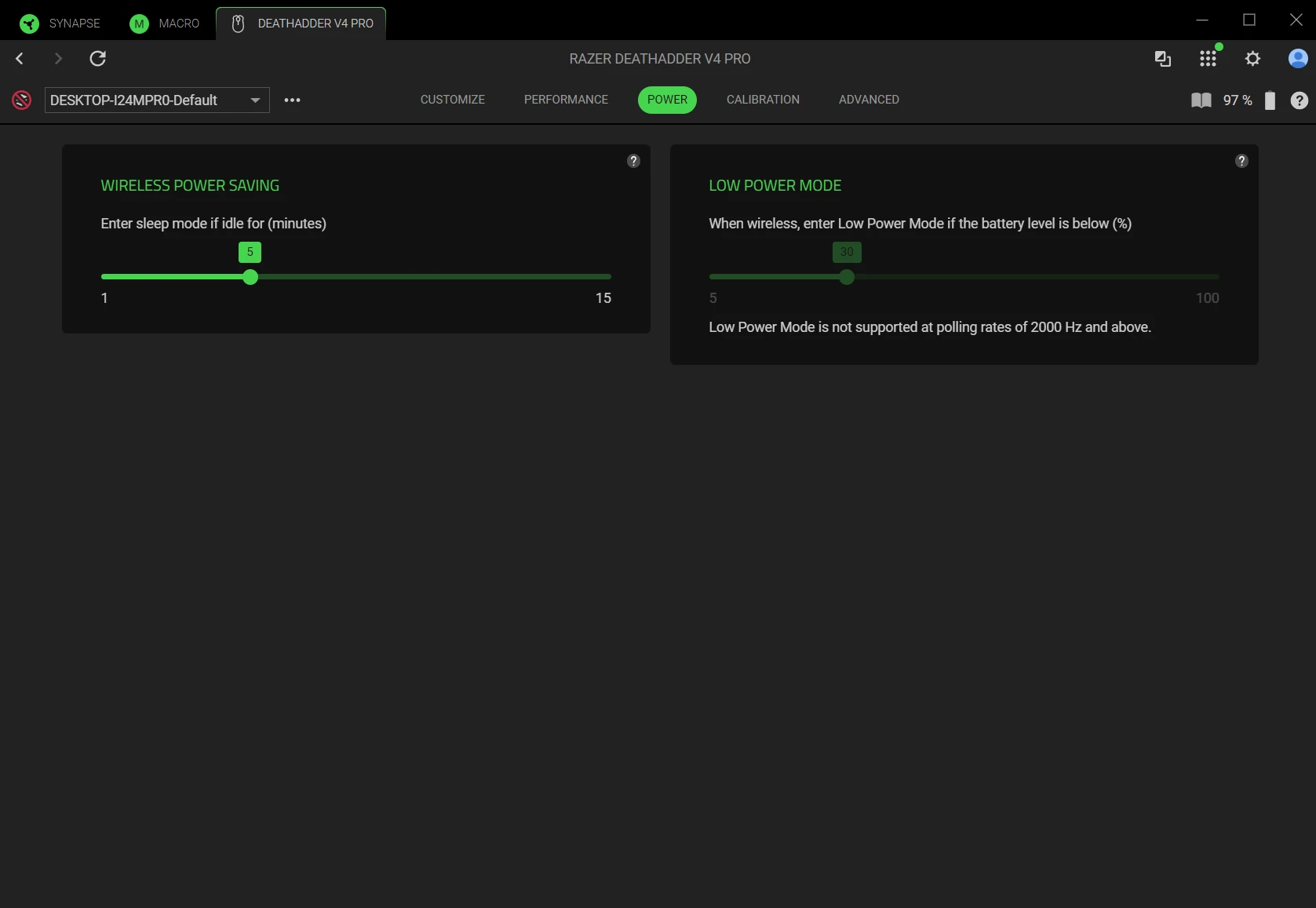Open Synapse settings gear
1316x908 pixels.
(x=1252, y=59)
